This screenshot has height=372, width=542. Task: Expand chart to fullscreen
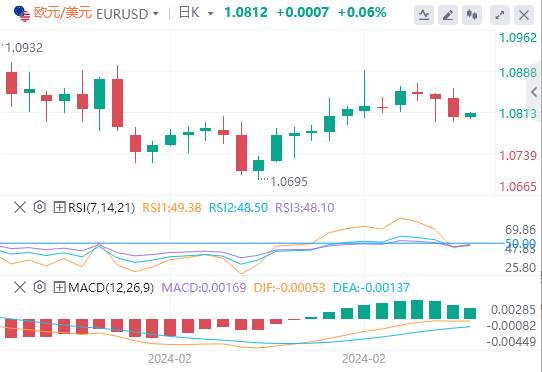(500, 15)
